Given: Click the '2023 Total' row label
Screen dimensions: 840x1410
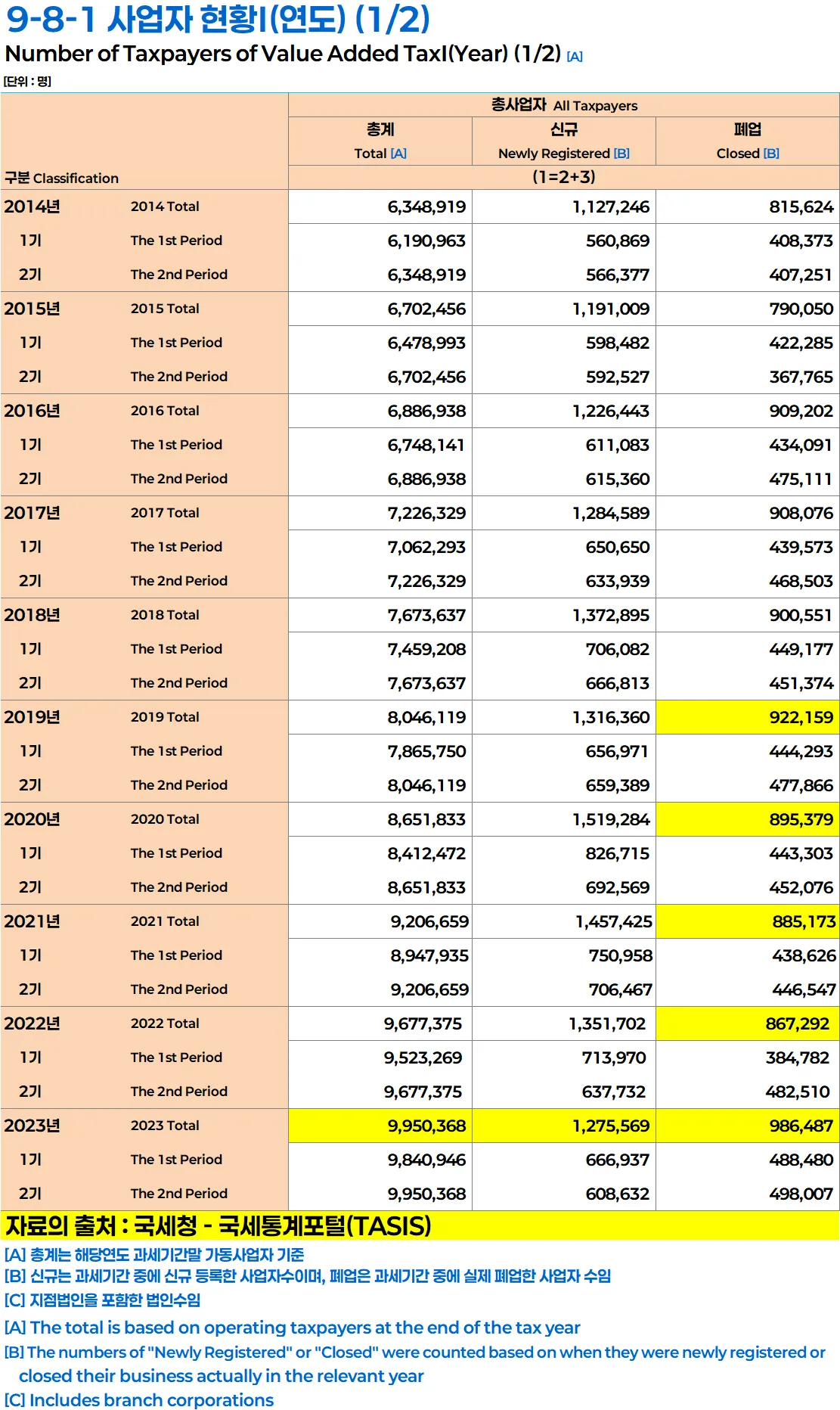Looking at the screenshot, I should (165, 1126).
